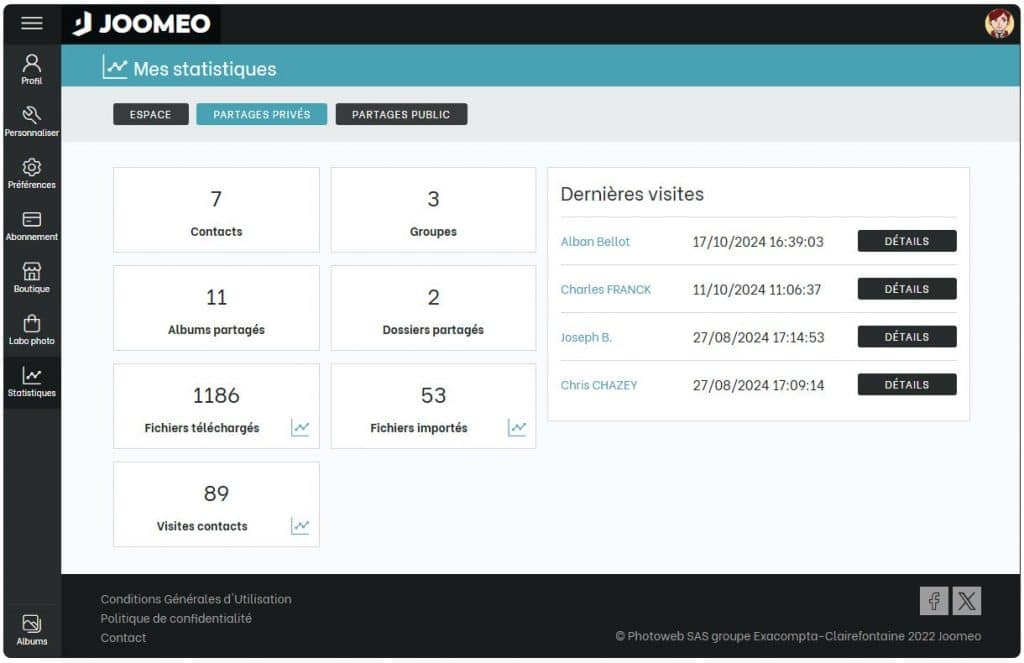Open the user avatar in top right

(x=999, y=24)
